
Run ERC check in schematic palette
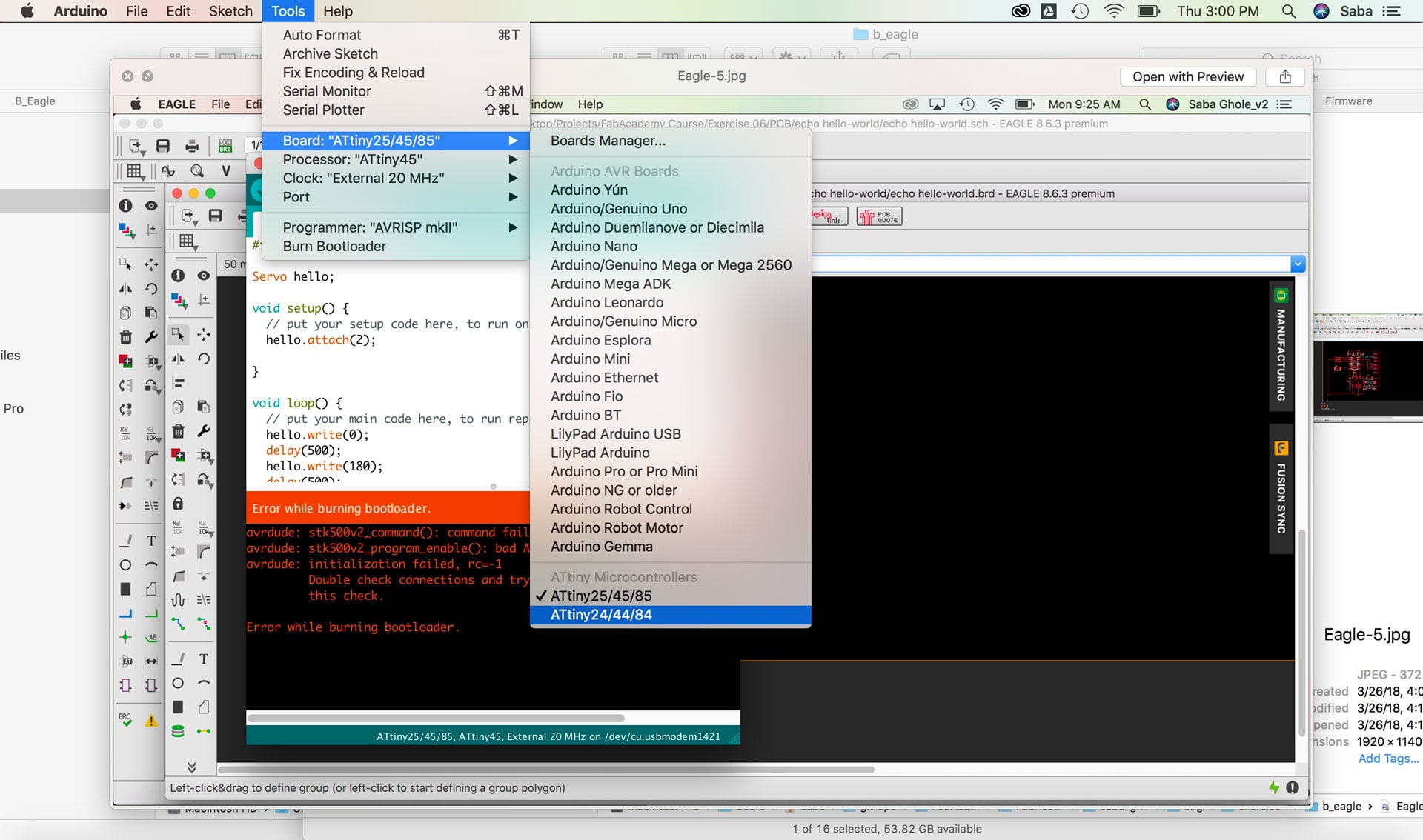pyautogui.click(x=126, y=719)
